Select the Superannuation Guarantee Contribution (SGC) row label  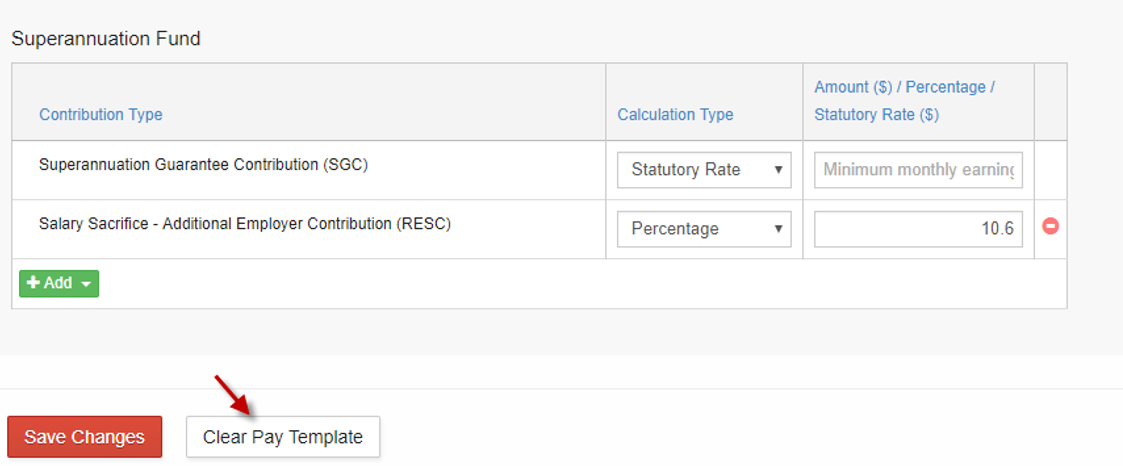pos(203,165)
